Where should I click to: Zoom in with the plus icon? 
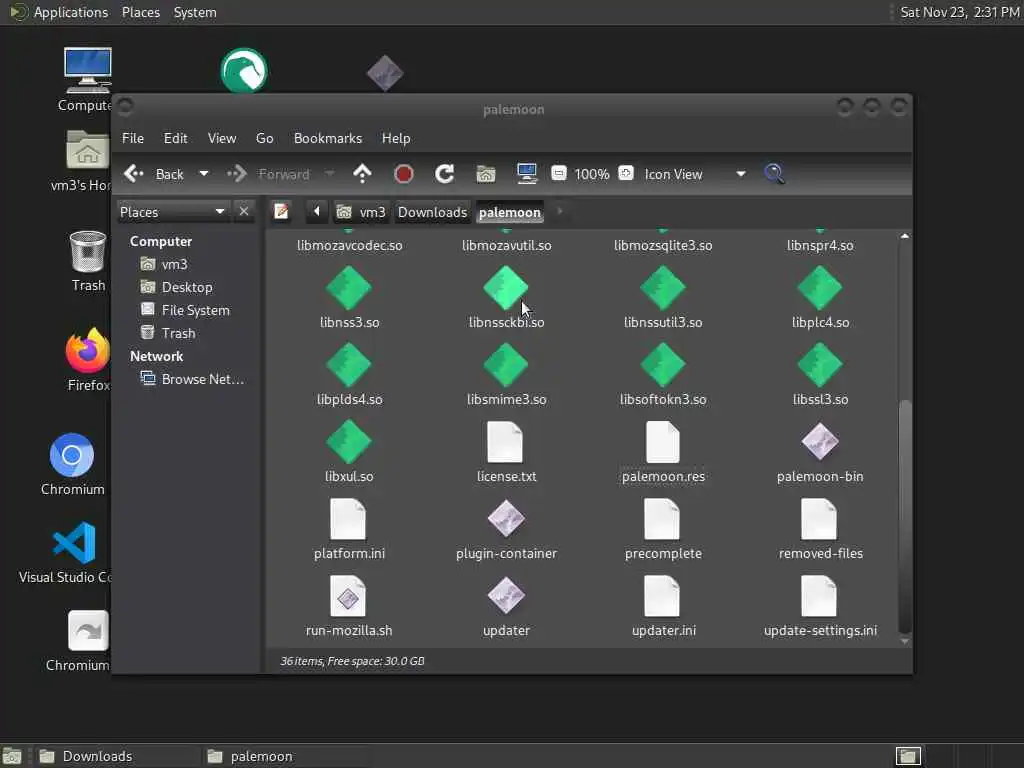coord(626,174)
